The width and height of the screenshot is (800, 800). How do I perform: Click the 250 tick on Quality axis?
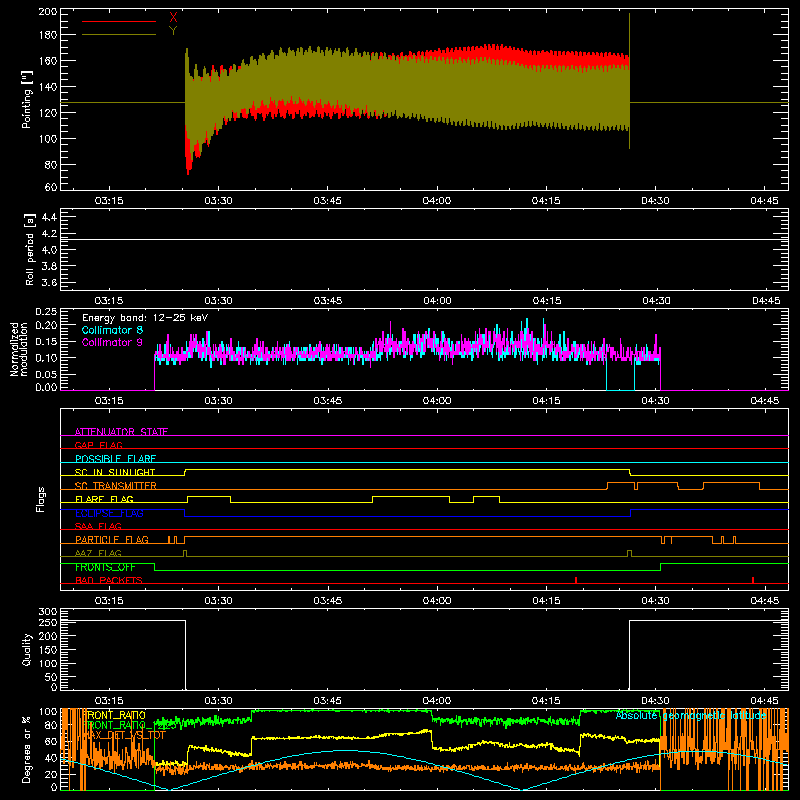pyautogui.click(x=48, y=623)
